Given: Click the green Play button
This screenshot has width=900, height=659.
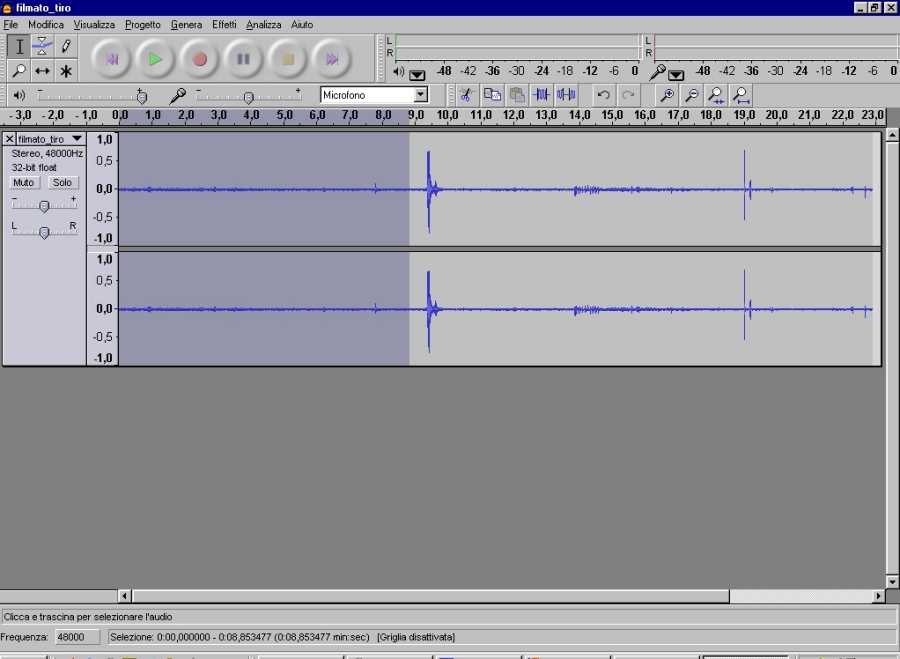Looking at the screenshot, I should point(155,59).
